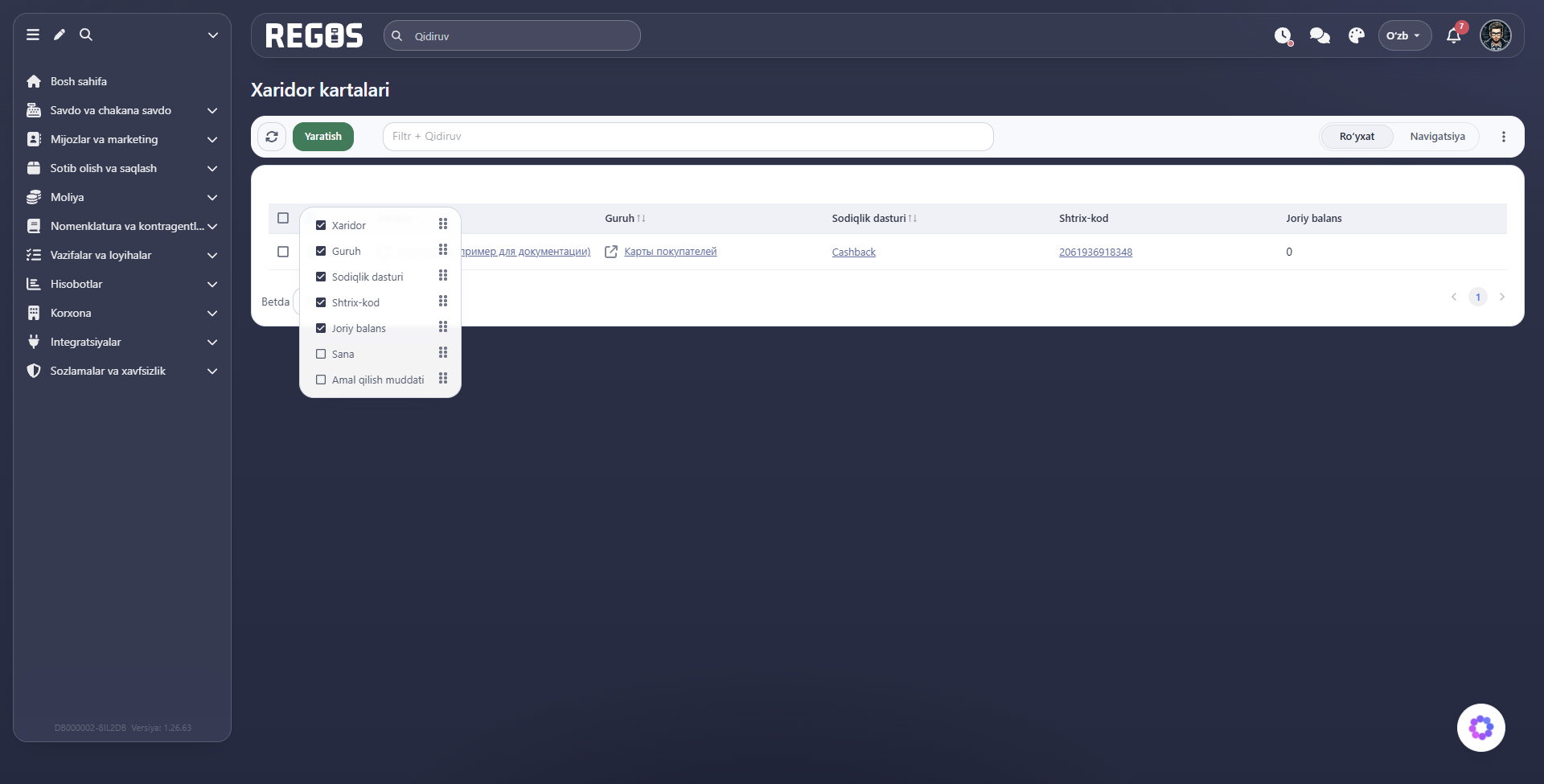The image size is (1544, 784).
Task: Enable the Sana column checkbox
Action: 321,354
